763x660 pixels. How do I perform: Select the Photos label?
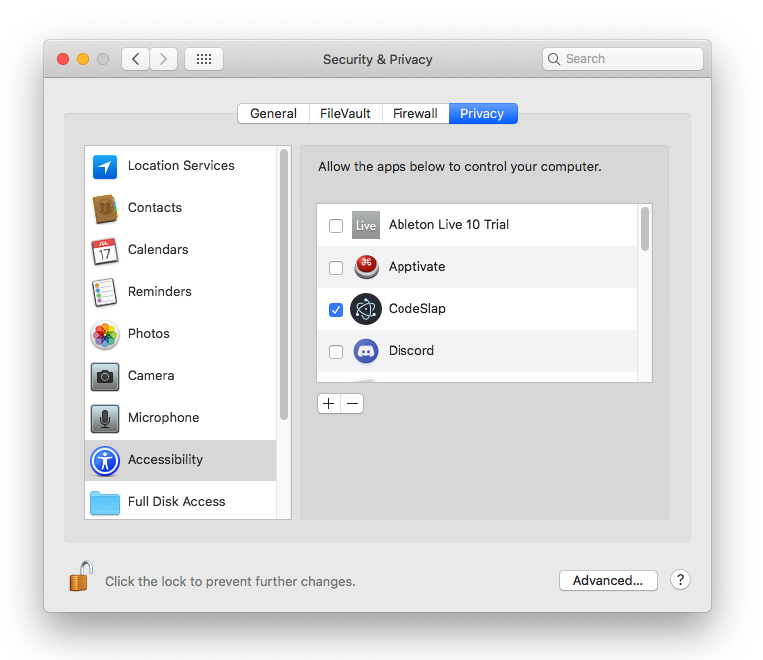click(x=149, y=333)
